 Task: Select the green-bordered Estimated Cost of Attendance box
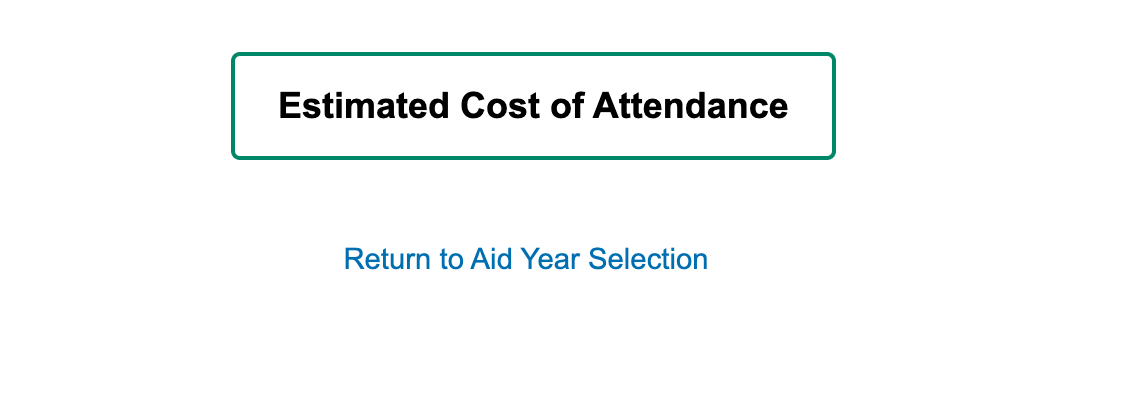pyautogui.click(x=533, y=106)
